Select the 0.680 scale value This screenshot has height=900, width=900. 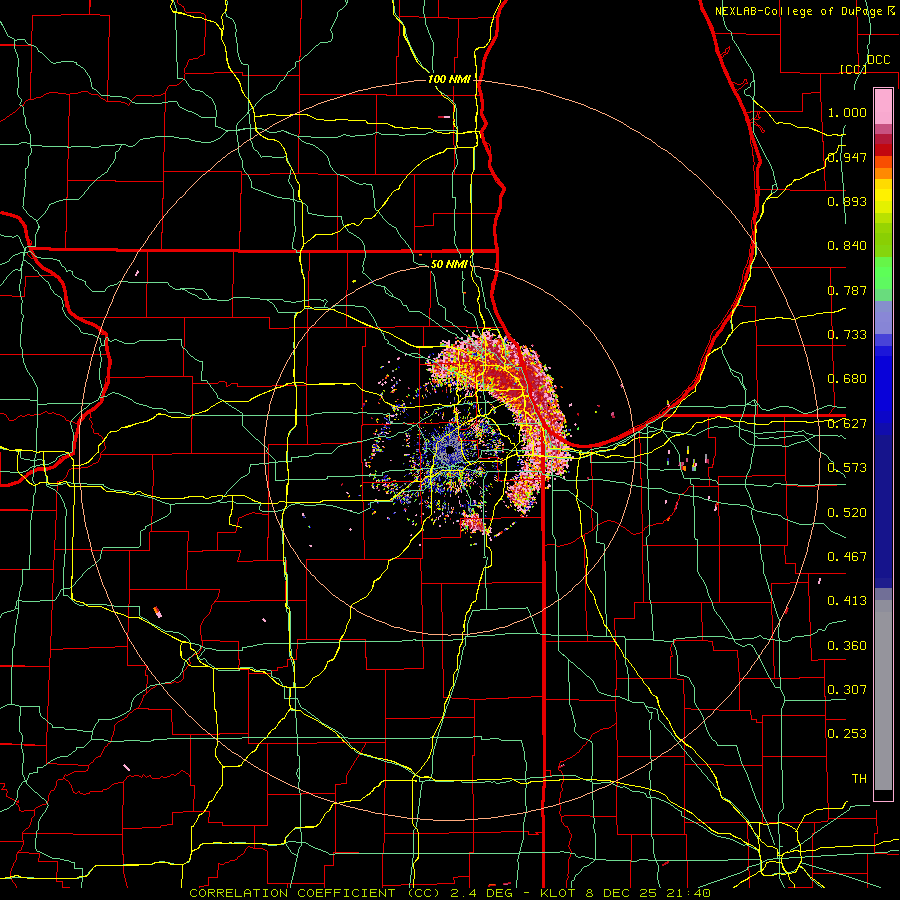tap(847, 378)
